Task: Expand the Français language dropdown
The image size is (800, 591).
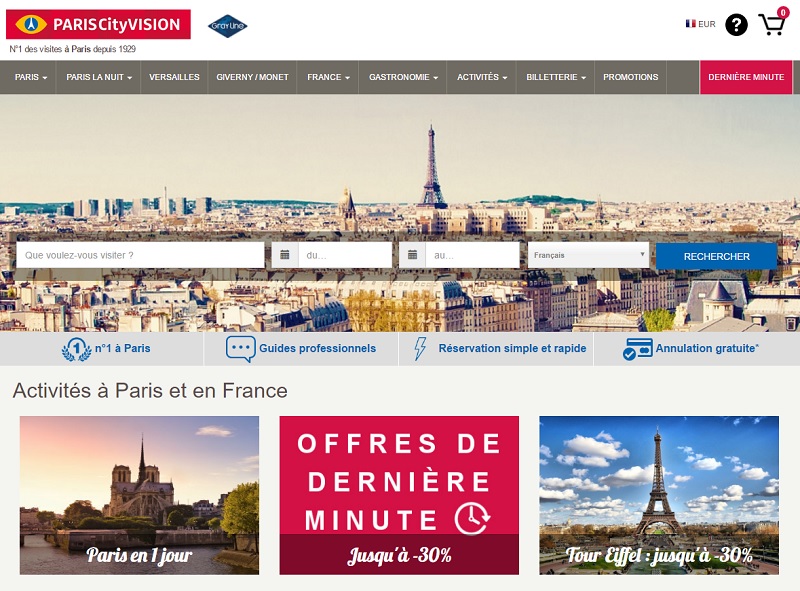Action: click(x=588, y=255)
